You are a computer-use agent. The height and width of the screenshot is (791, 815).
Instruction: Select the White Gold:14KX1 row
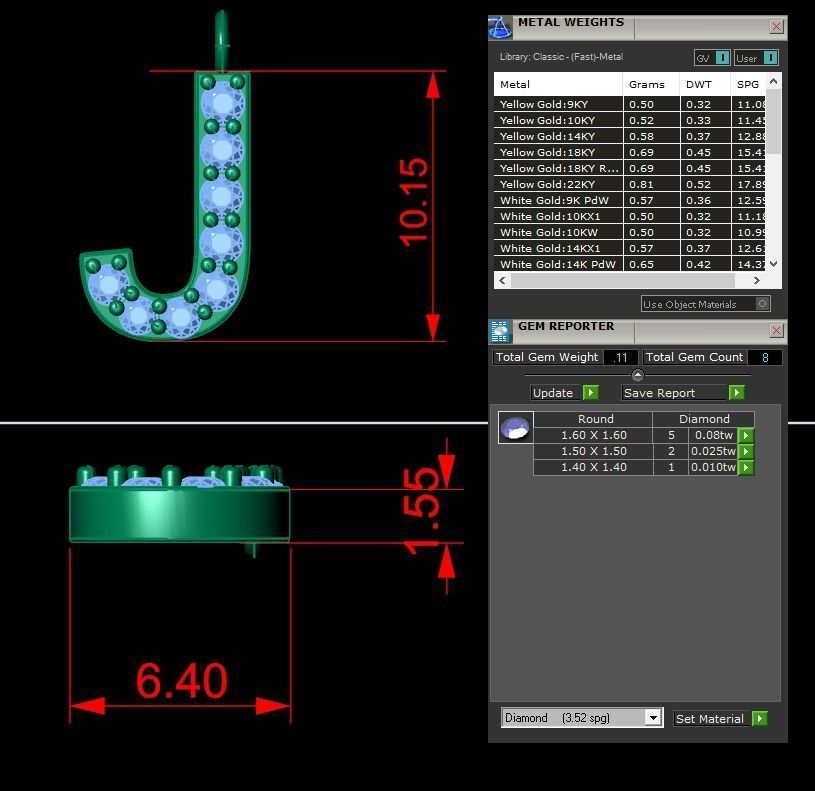click(629, 248)
